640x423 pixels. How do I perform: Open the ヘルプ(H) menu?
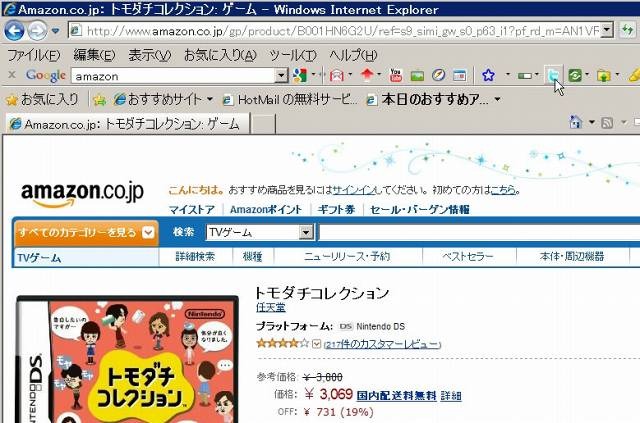point(353,55)
